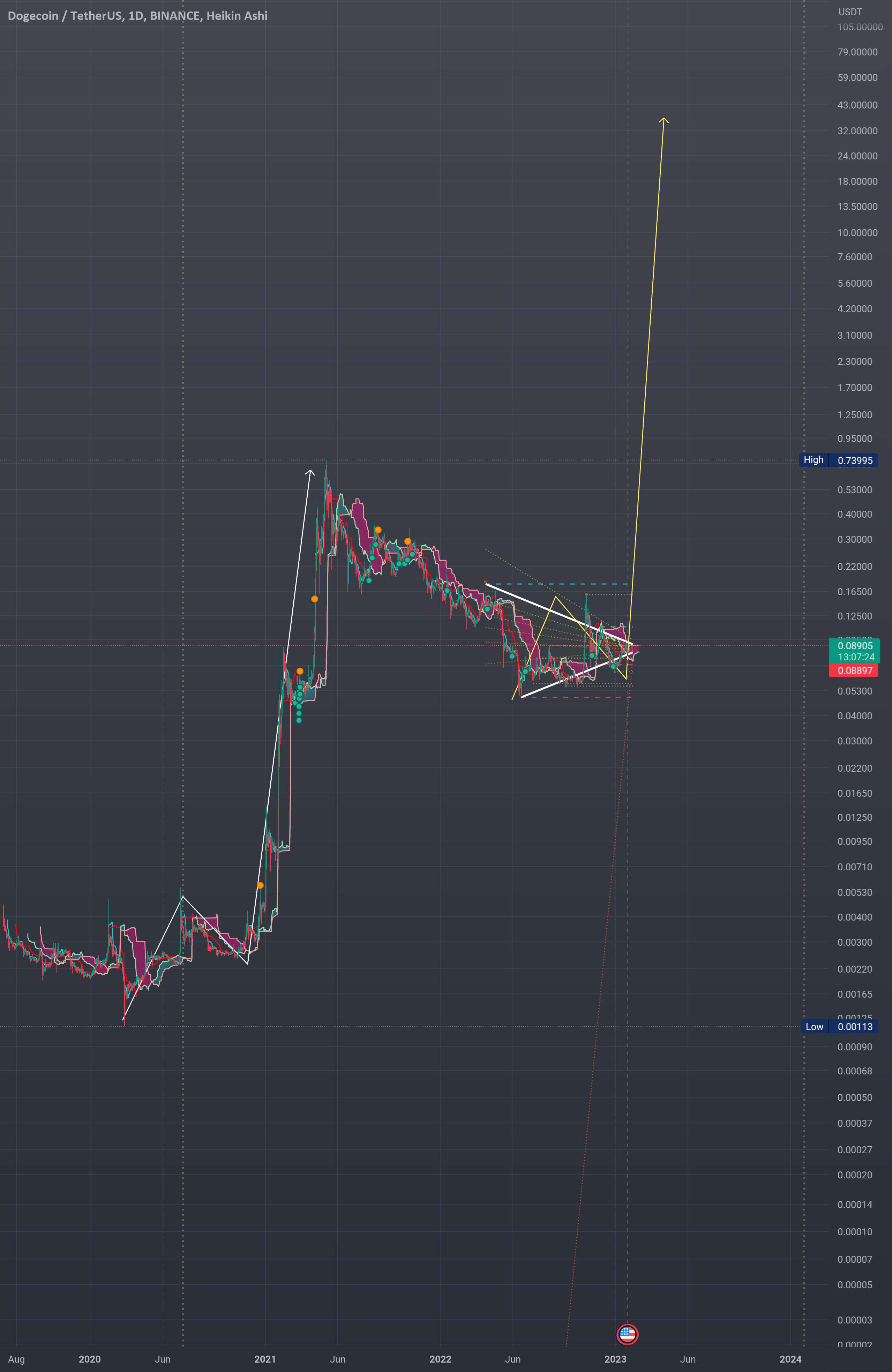Image resolution: width=892 pixels, height=1372 pixels.
Task: Click the 43.00000 price axis value
Action: coord(857,105)
